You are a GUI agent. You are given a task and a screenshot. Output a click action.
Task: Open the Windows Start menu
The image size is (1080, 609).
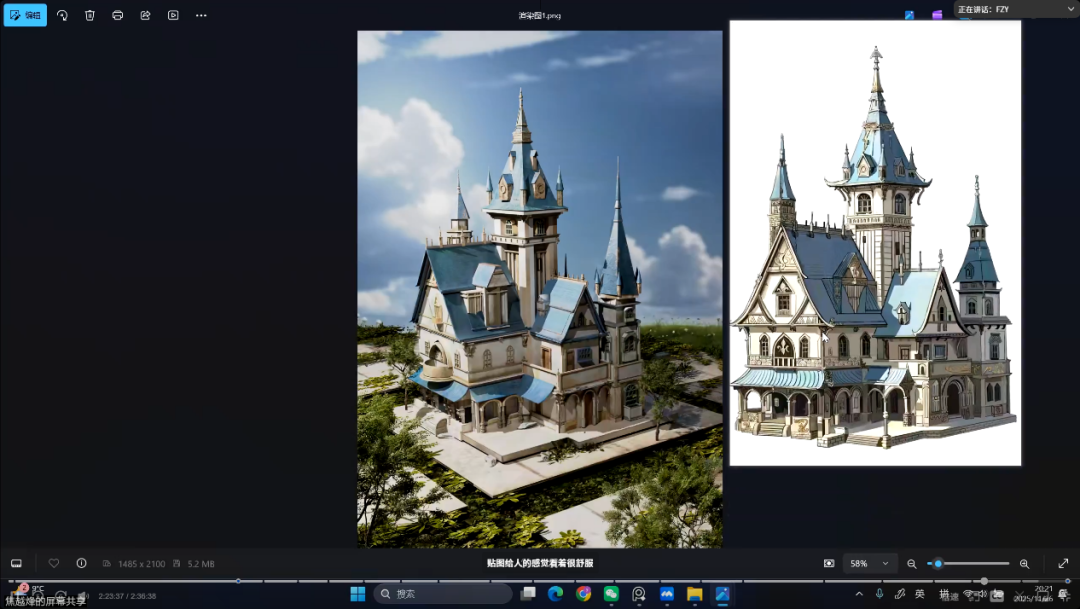click(x=357, y=594)
